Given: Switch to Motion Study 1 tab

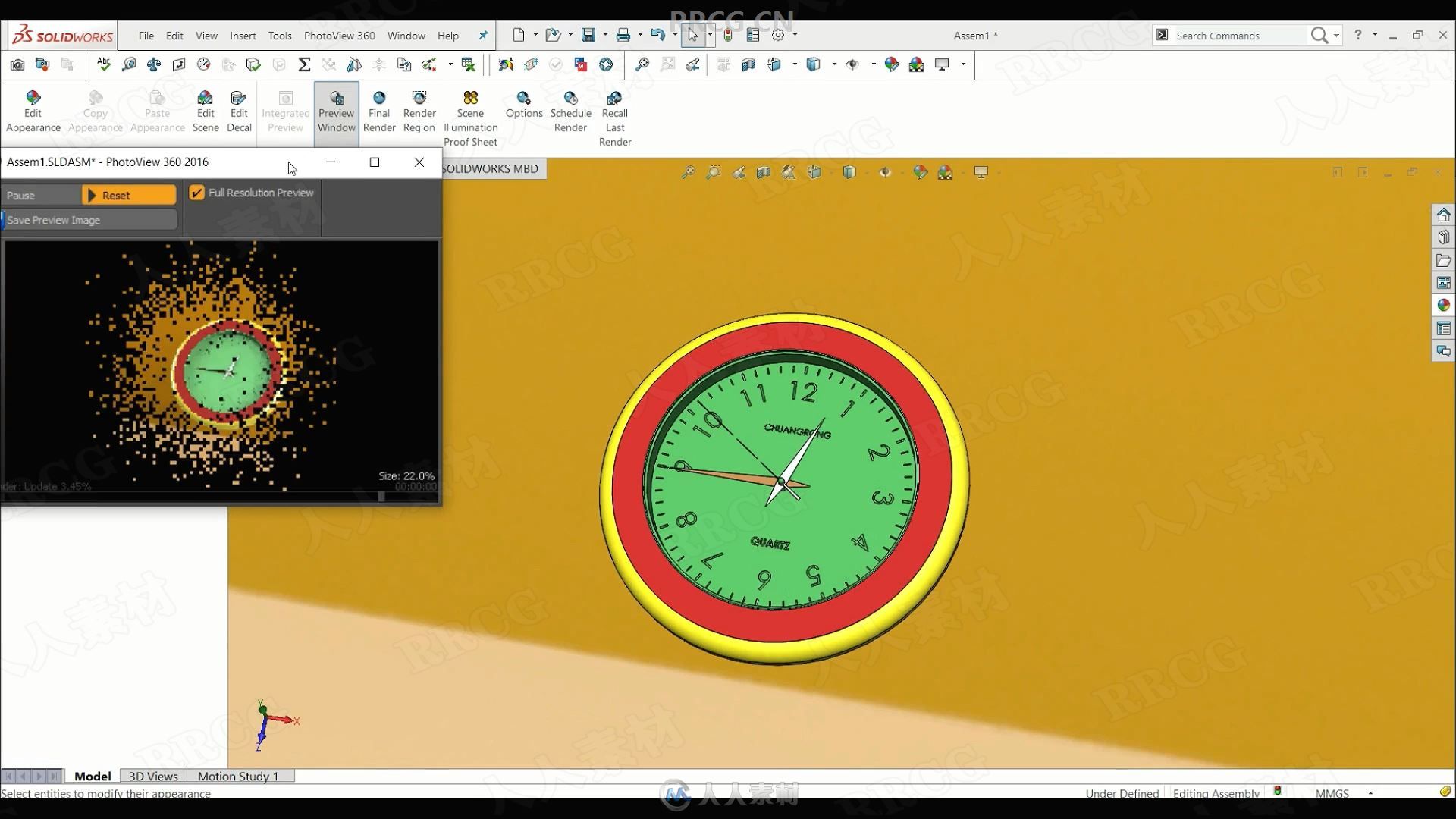Looking at the screenshot, I should point(237,776).
